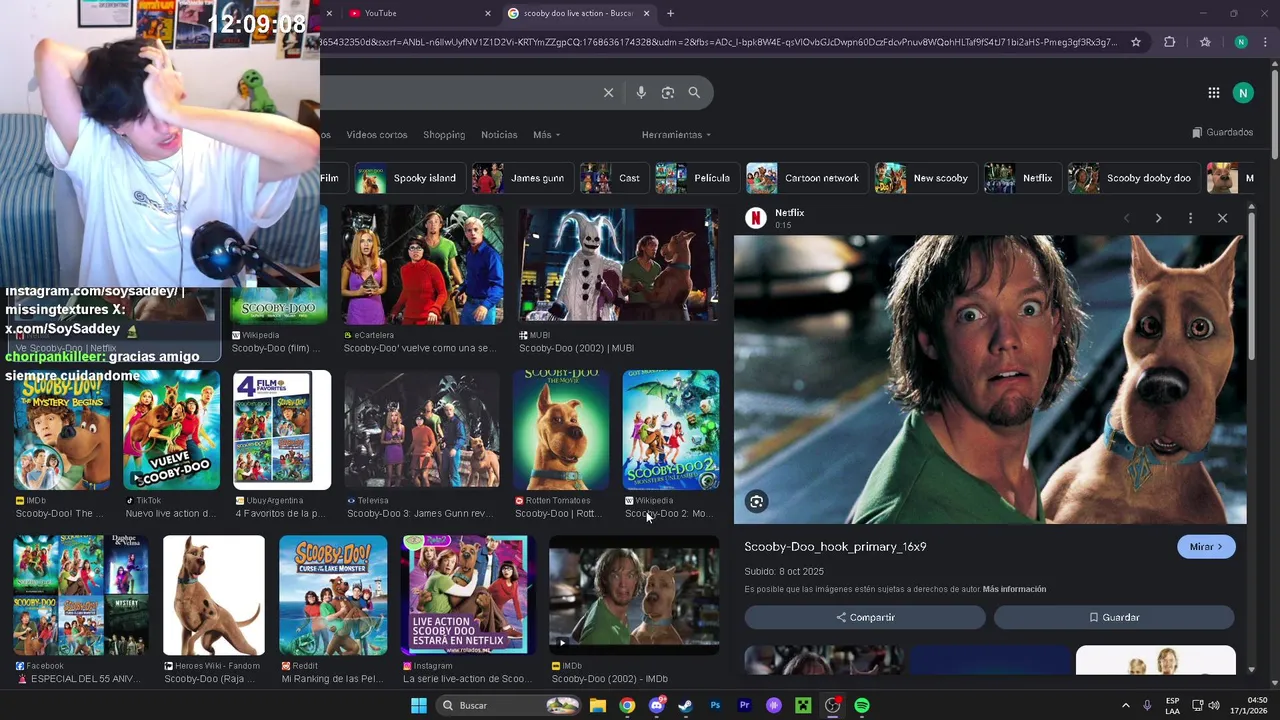Open Guardados saved items
The width and height of the screenshot is (1280, 720).
click(1222, 132)
